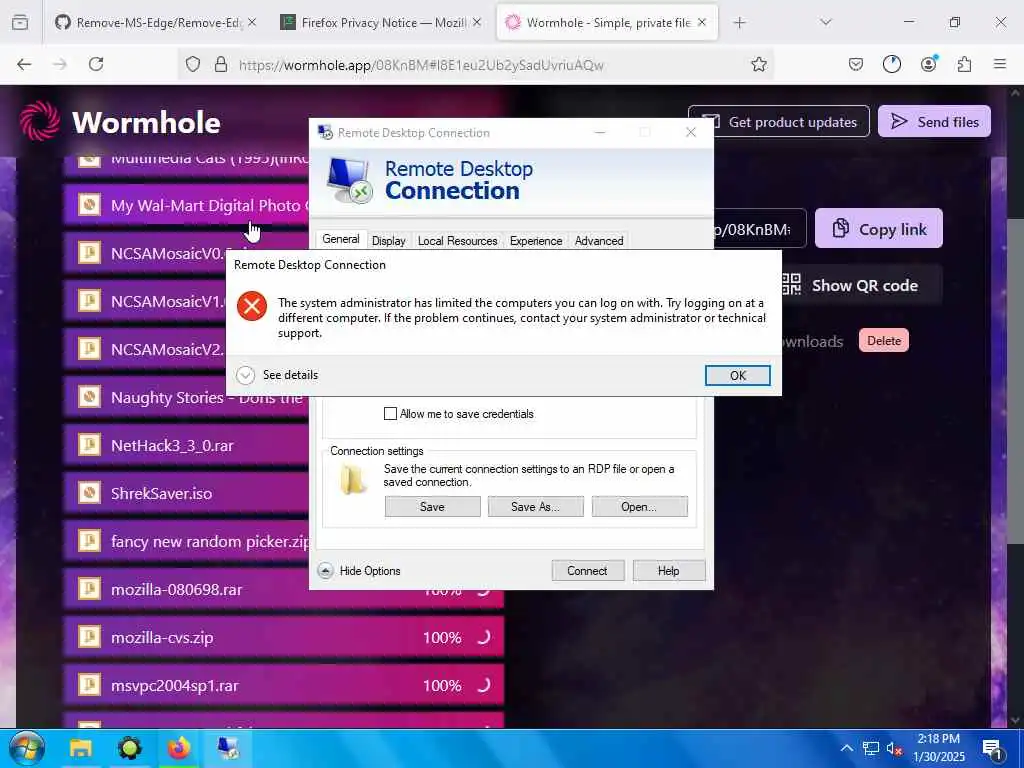This screenshot has height=768, width=1024.
Task: Click the Firefox View icon in tab bar
Action: click(20, 23)
